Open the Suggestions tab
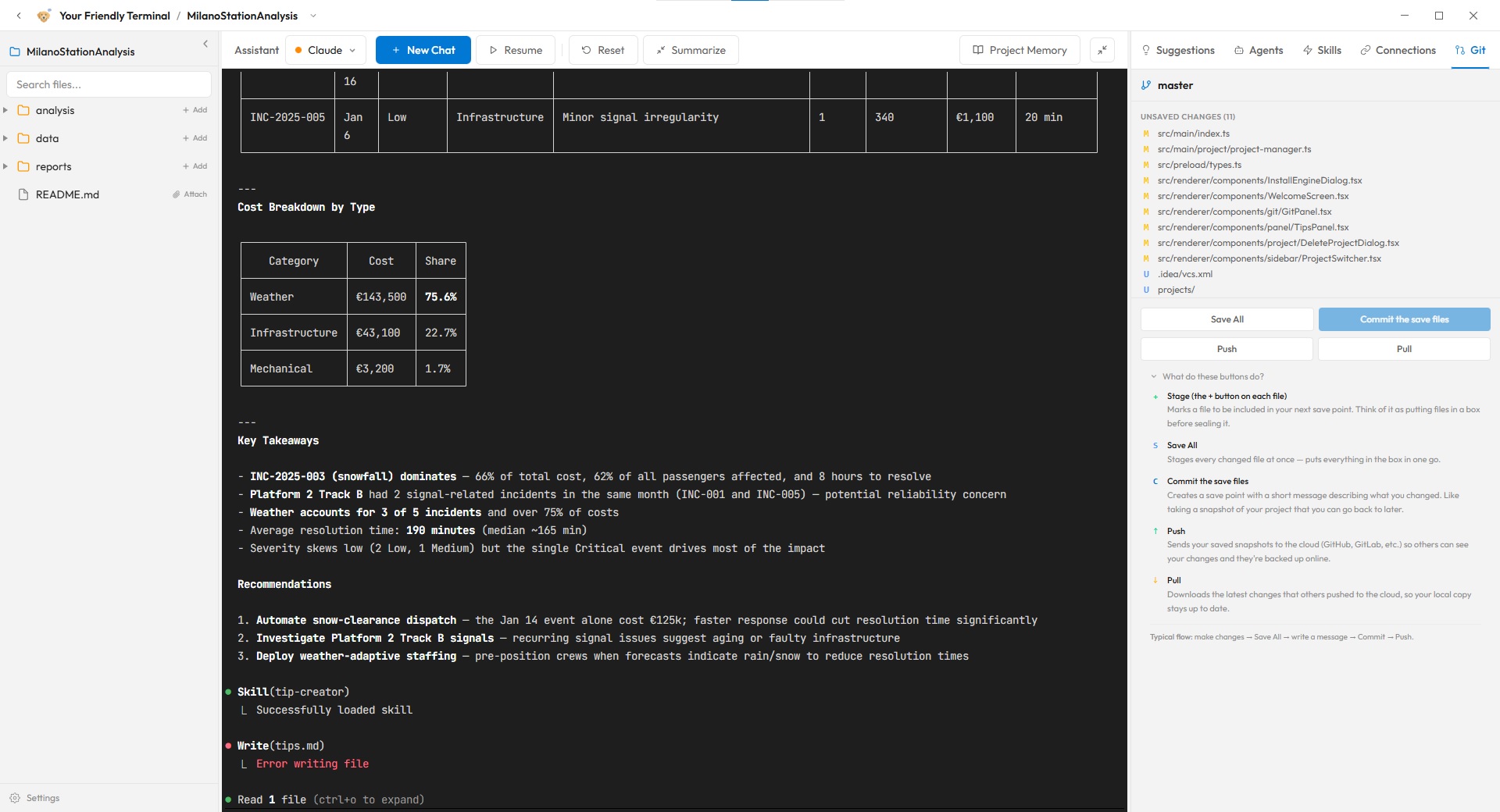Viewport: 1500px width, 812px height. coord(1177,49)
